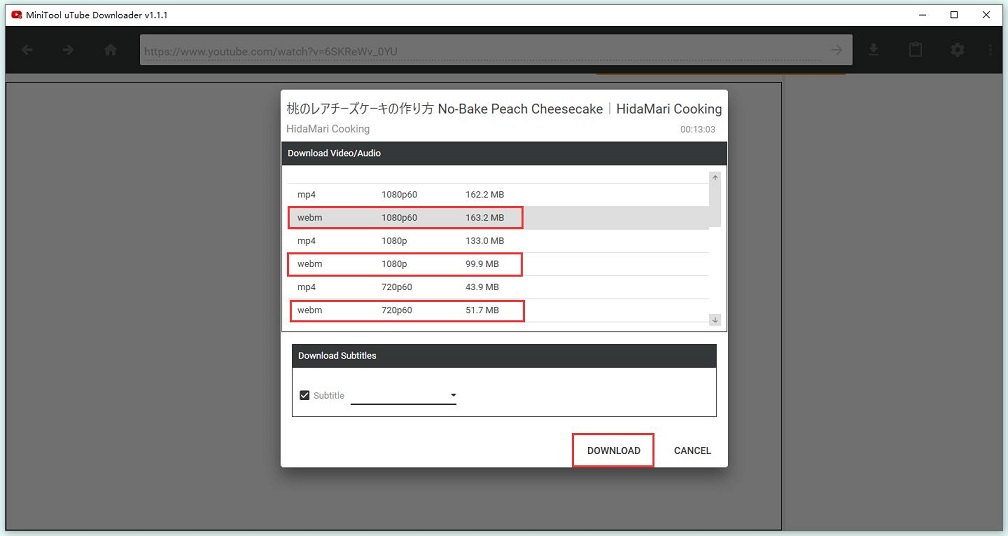1008x536 pixels.
Task: Open the home page via house icon
Action: (111, 49)
